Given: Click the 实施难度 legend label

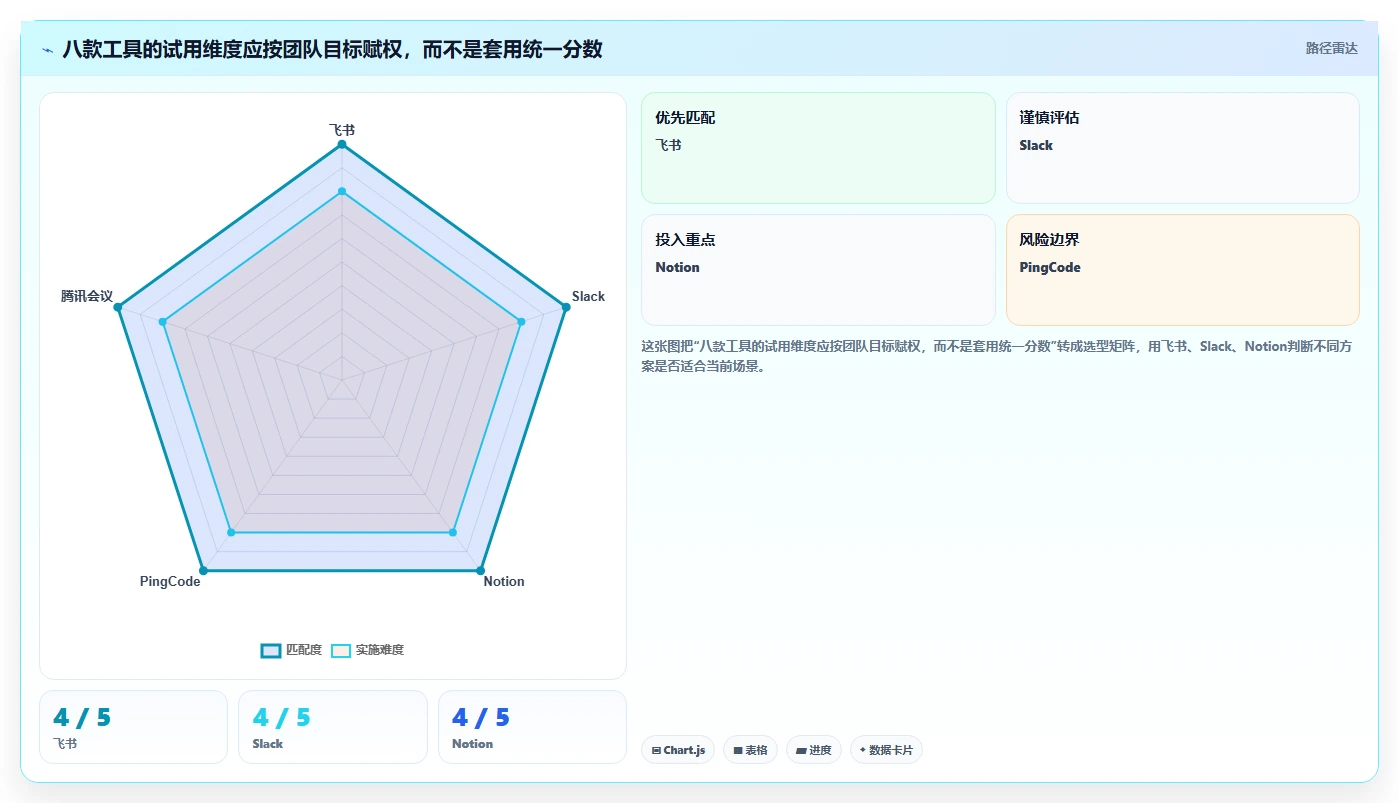Looking at the screenshot, I should [x=380, y=650].
